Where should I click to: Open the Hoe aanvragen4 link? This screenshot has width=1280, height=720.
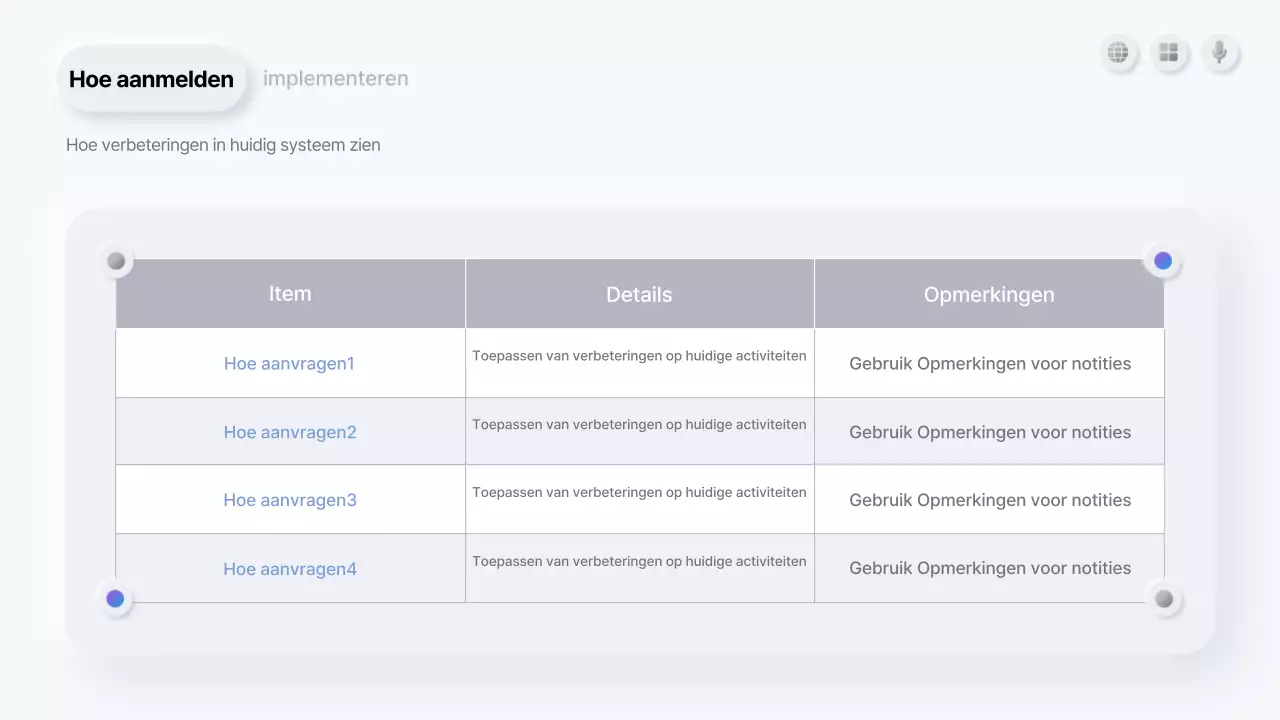(x=290, y=568)
